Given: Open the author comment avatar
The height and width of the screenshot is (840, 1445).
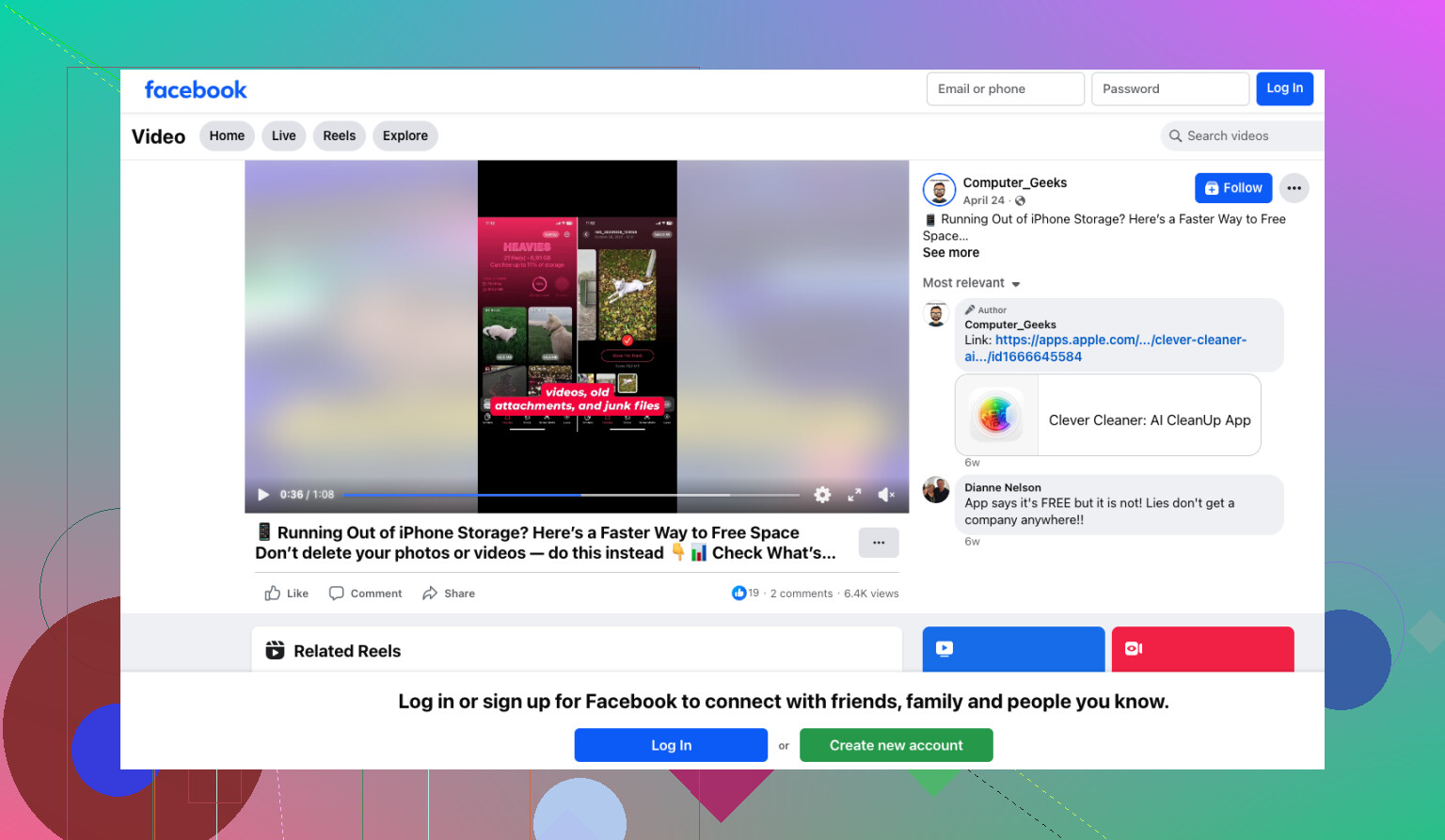Looking at the screenshot, I should pos(936,314).
